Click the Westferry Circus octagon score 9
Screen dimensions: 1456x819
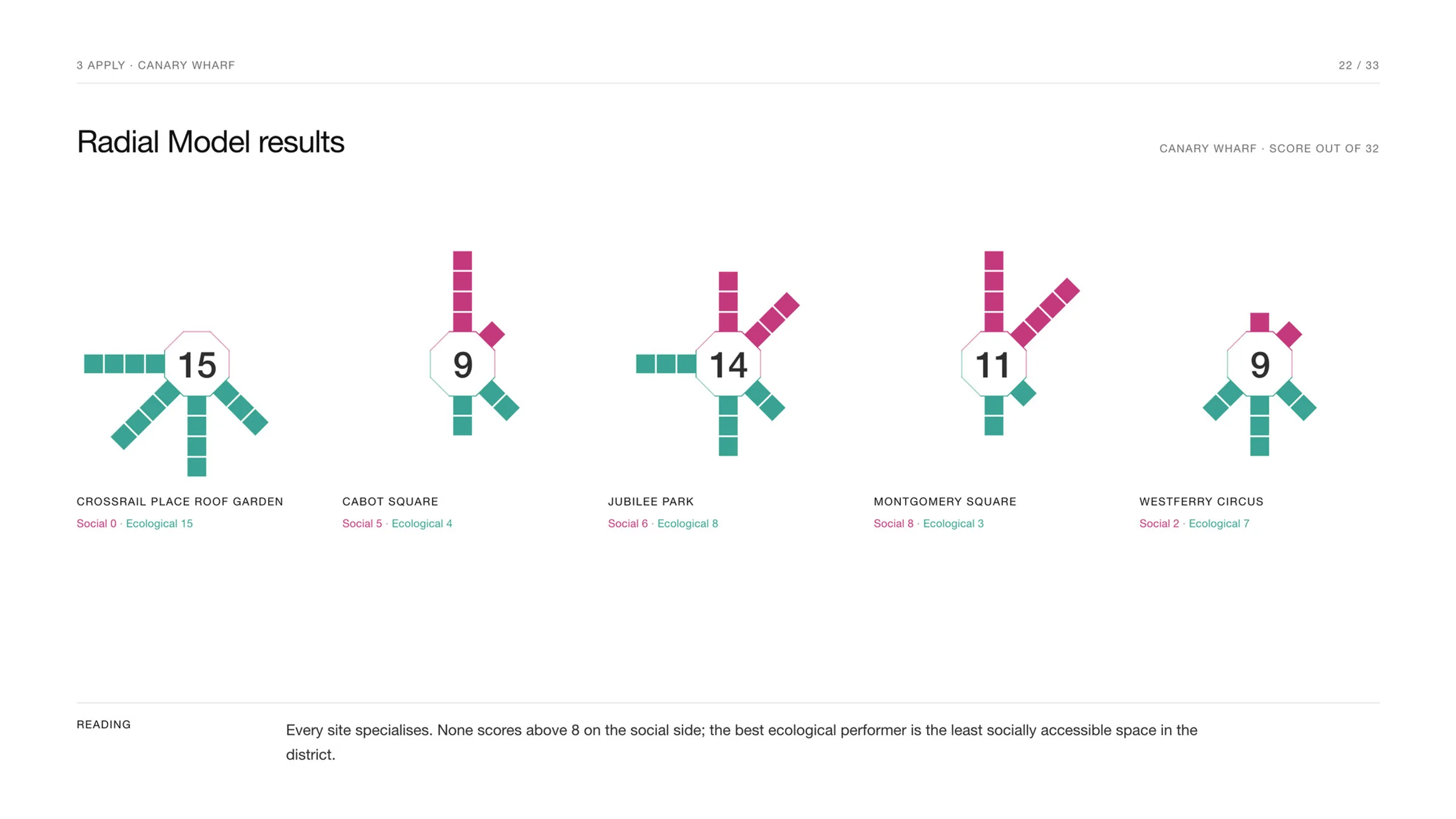(x=1259, y=364)
